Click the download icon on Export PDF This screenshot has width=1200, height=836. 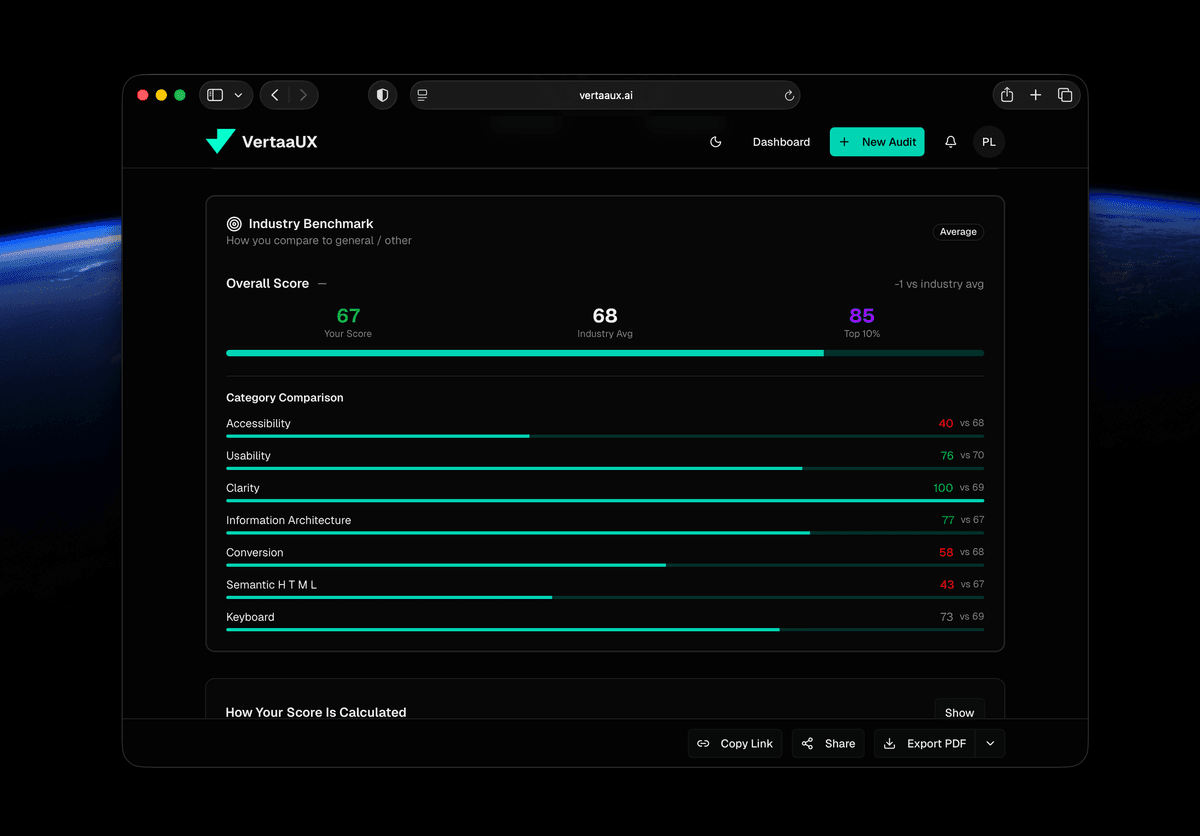pos(890,743)
